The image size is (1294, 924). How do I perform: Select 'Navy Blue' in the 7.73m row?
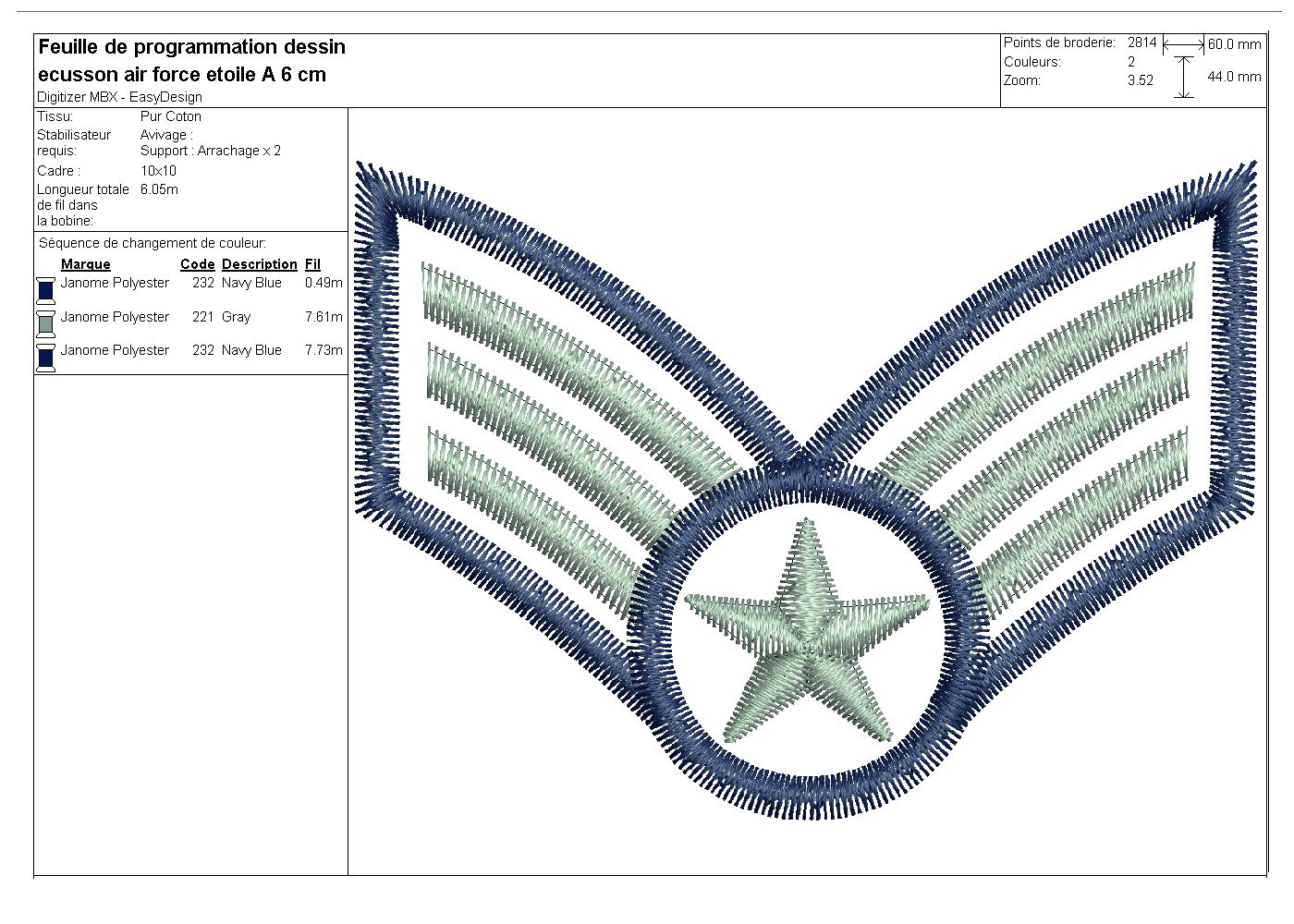(x=251, y=350)
